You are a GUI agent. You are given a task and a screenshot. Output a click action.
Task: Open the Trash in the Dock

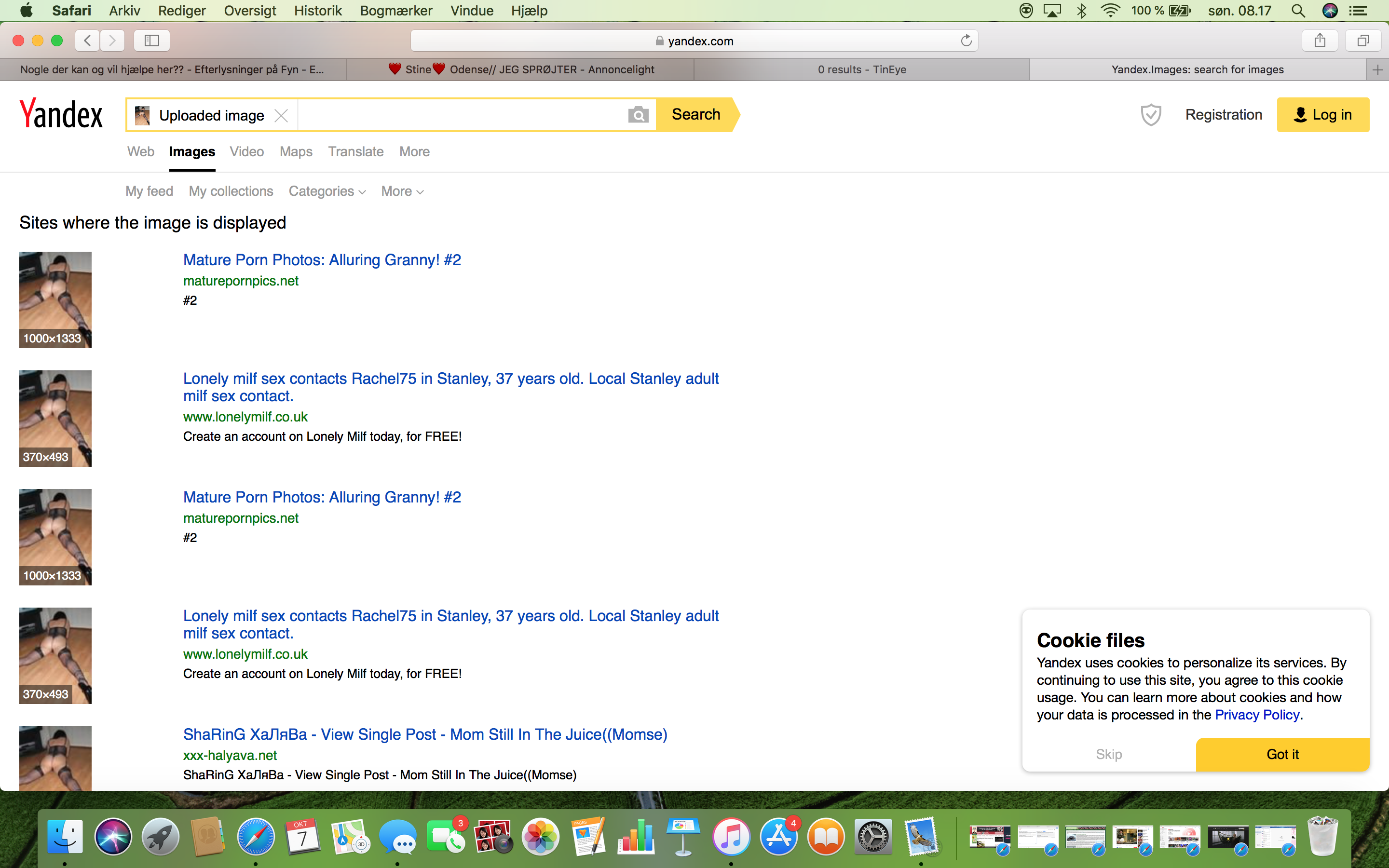[x=1322, y=837]
